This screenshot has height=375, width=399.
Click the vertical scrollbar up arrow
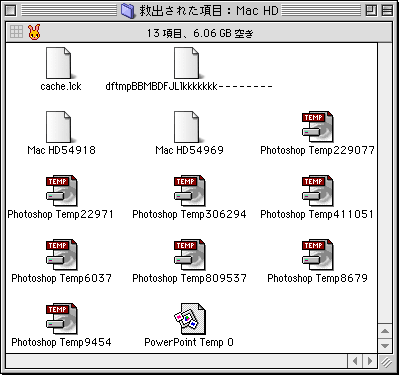(x=385, y=331)
